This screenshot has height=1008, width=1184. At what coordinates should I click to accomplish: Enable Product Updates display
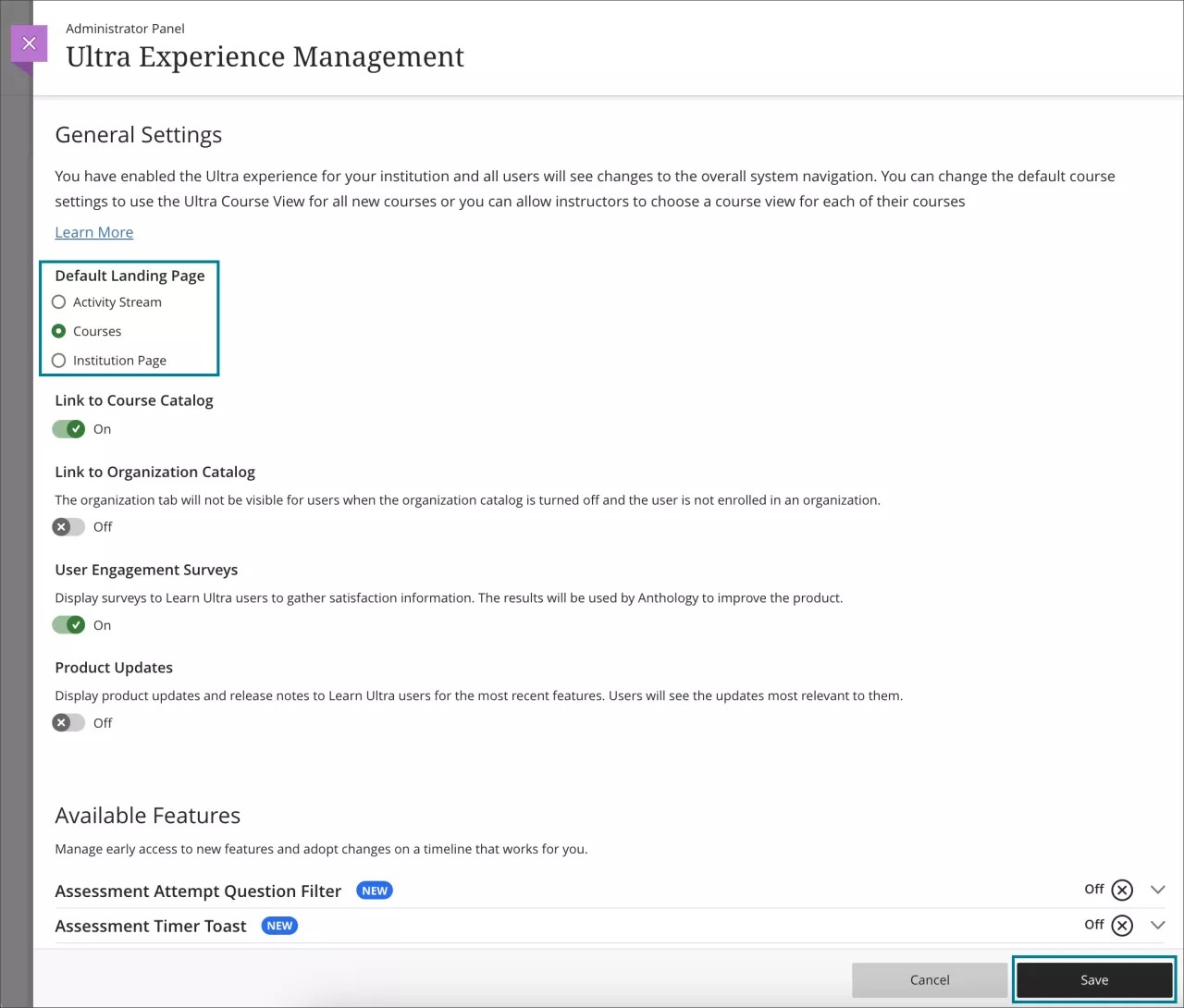(68, 722)
